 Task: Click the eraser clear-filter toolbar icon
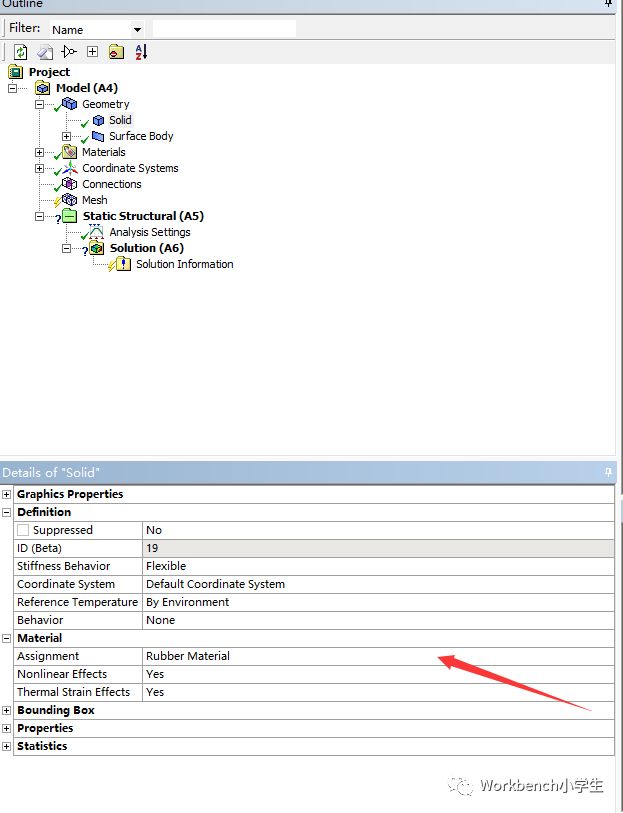tap(45, 52)
